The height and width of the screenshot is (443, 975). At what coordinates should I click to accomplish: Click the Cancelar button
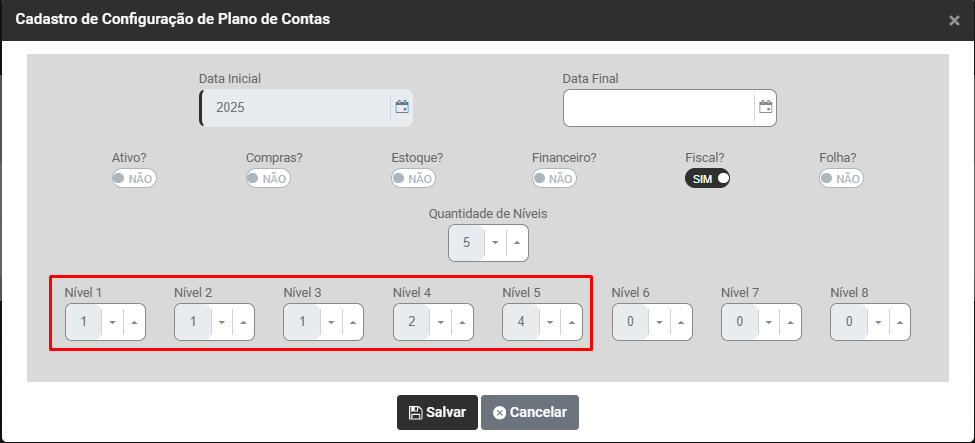(529, 412)
